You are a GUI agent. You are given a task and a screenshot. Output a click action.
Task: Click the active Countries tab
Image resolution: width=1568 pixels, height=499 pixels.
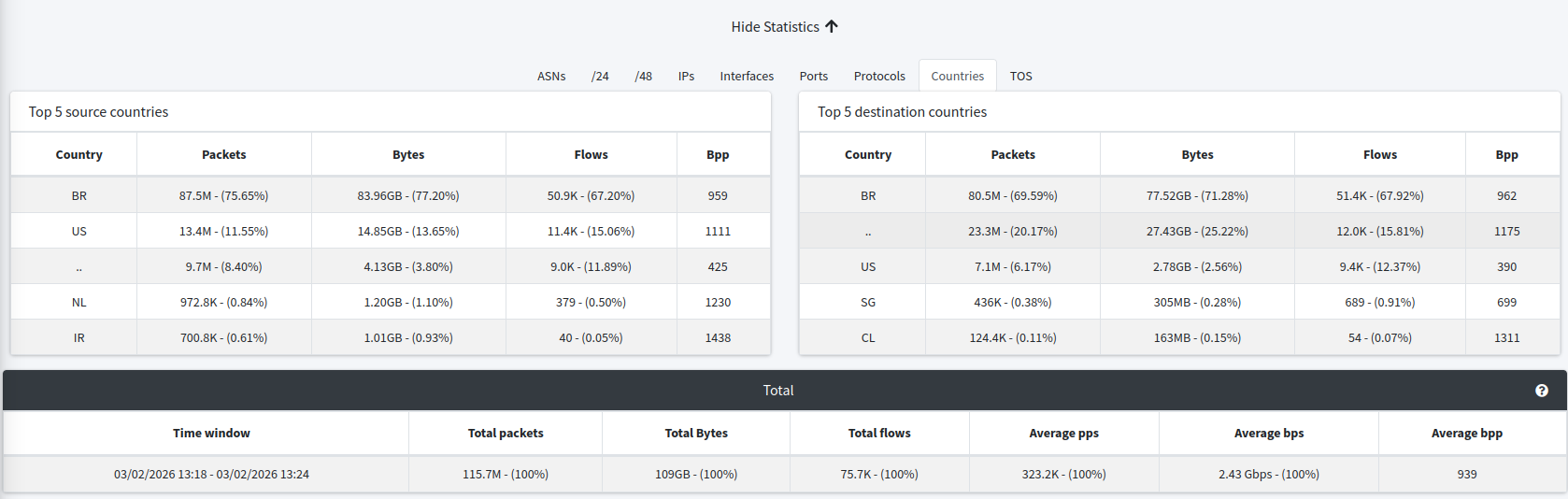click(x=957, y=76)
